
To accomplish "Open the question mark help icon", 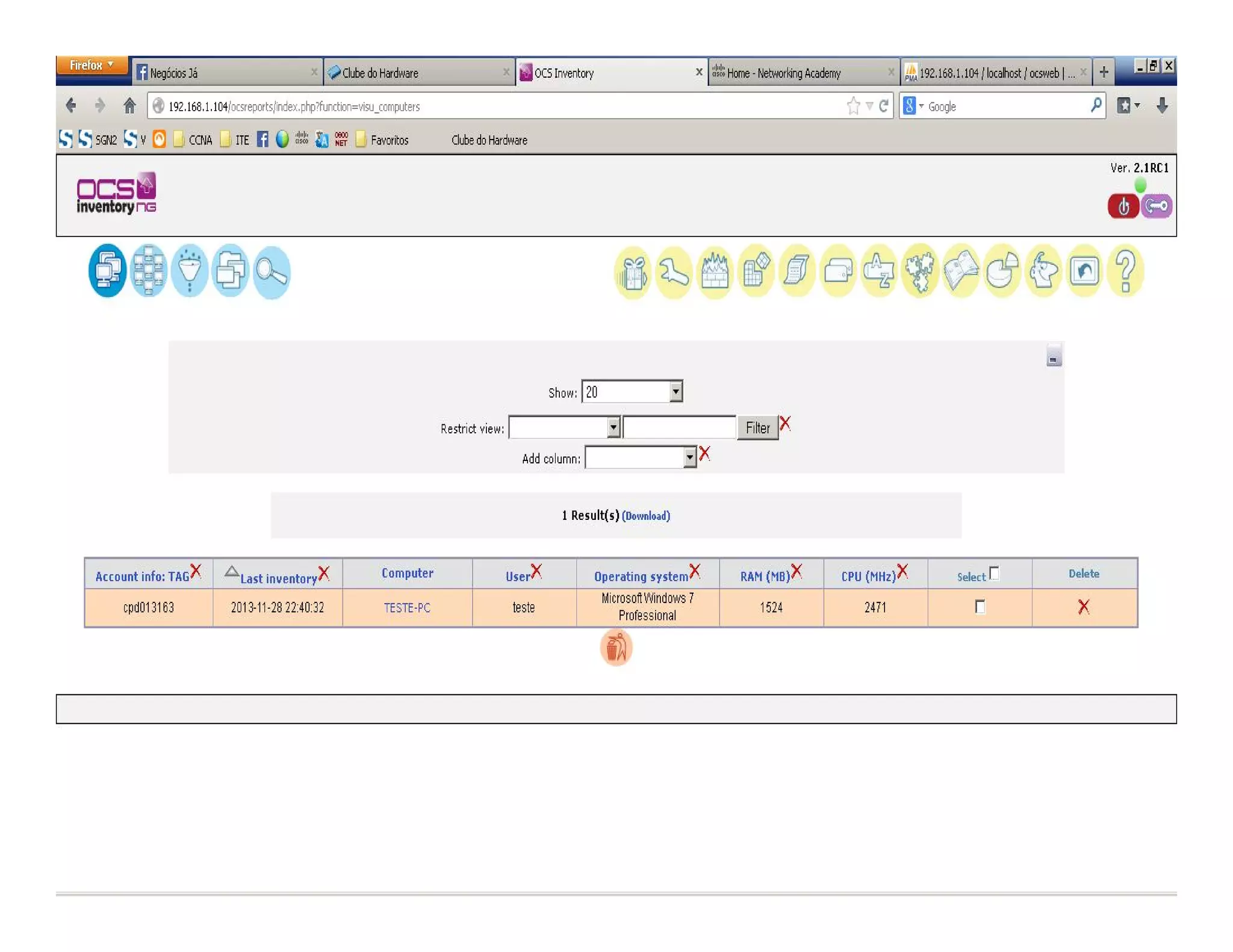I will click(x=1125, y=271).
